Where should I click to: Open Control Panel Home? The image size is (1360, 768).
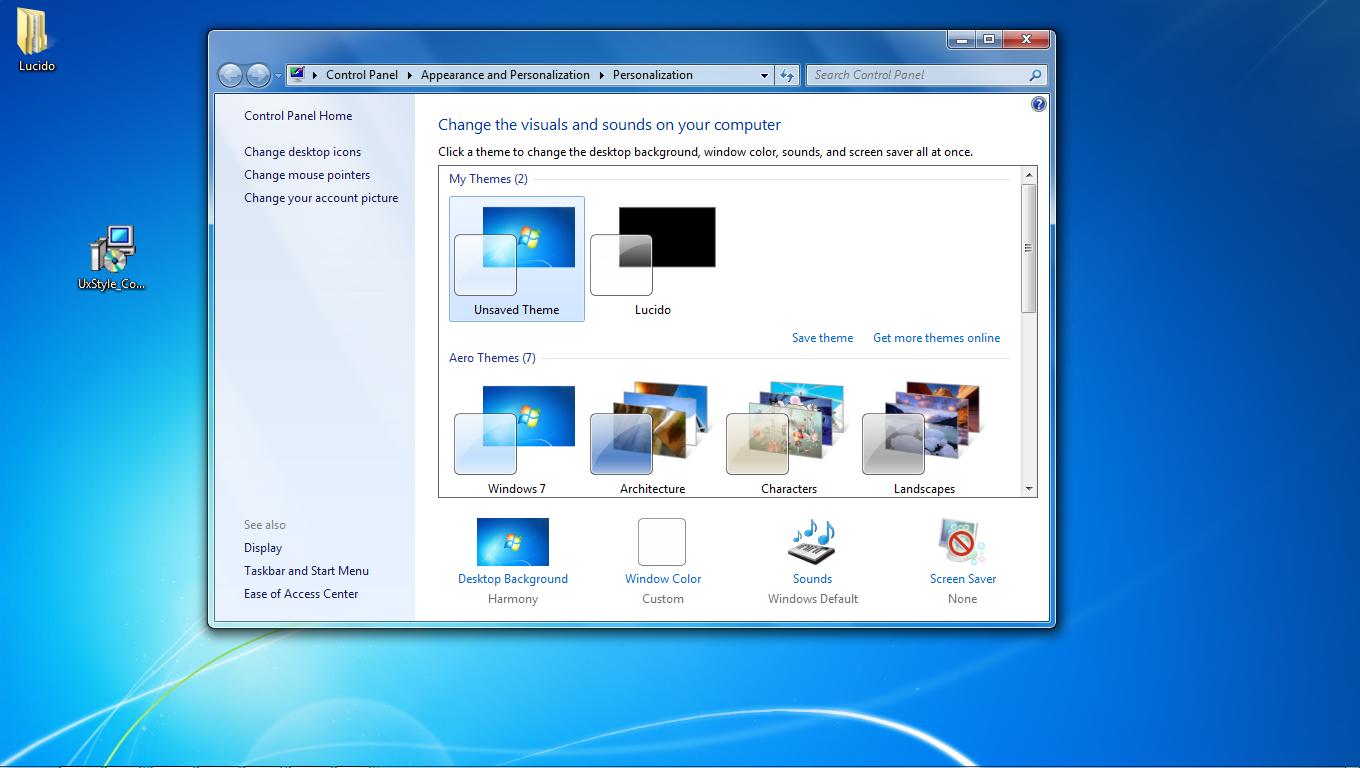[x=298, y=116]
